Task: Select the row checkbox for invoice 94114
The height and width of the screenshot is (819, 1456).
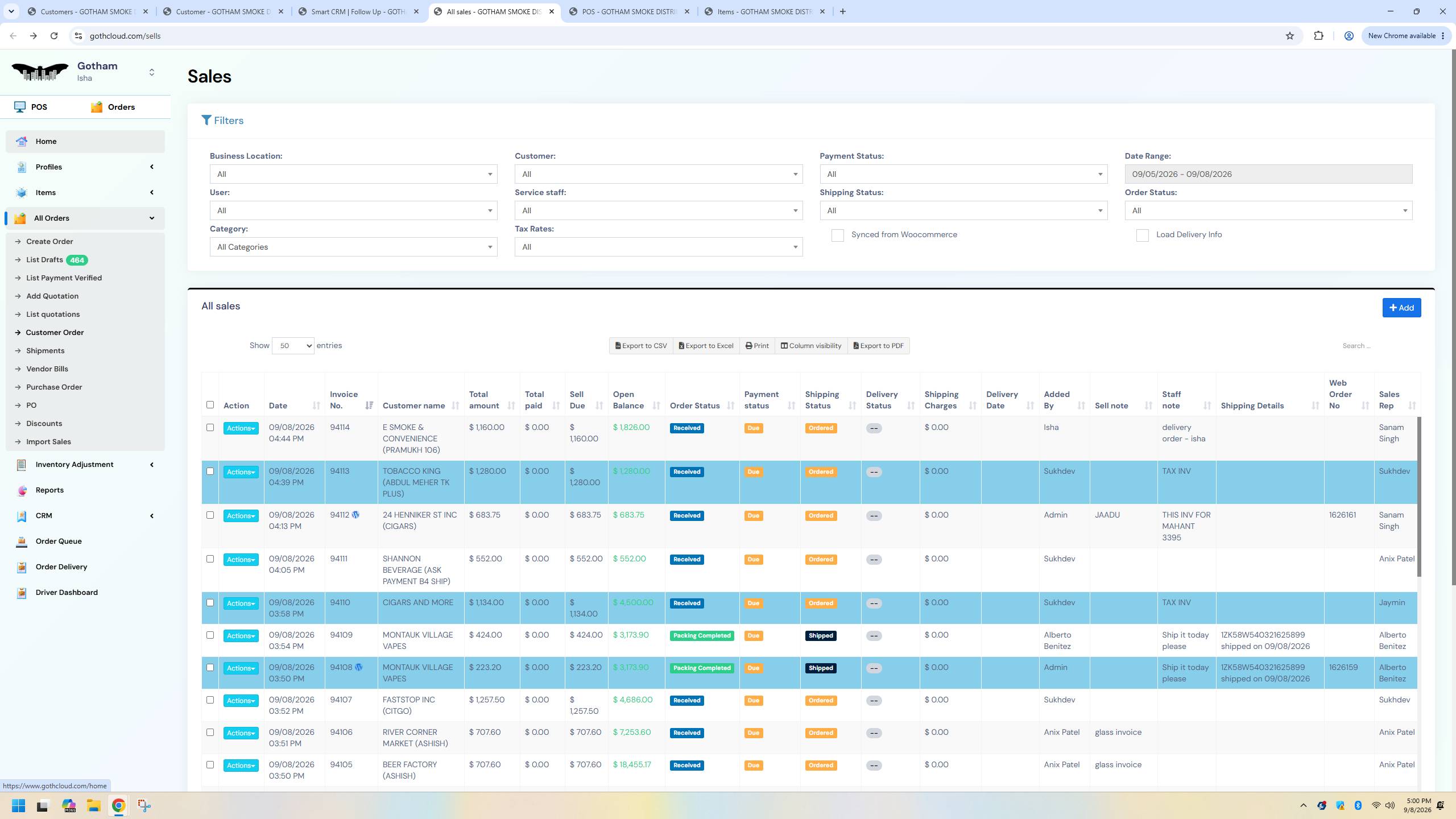Action: point(210,428)
